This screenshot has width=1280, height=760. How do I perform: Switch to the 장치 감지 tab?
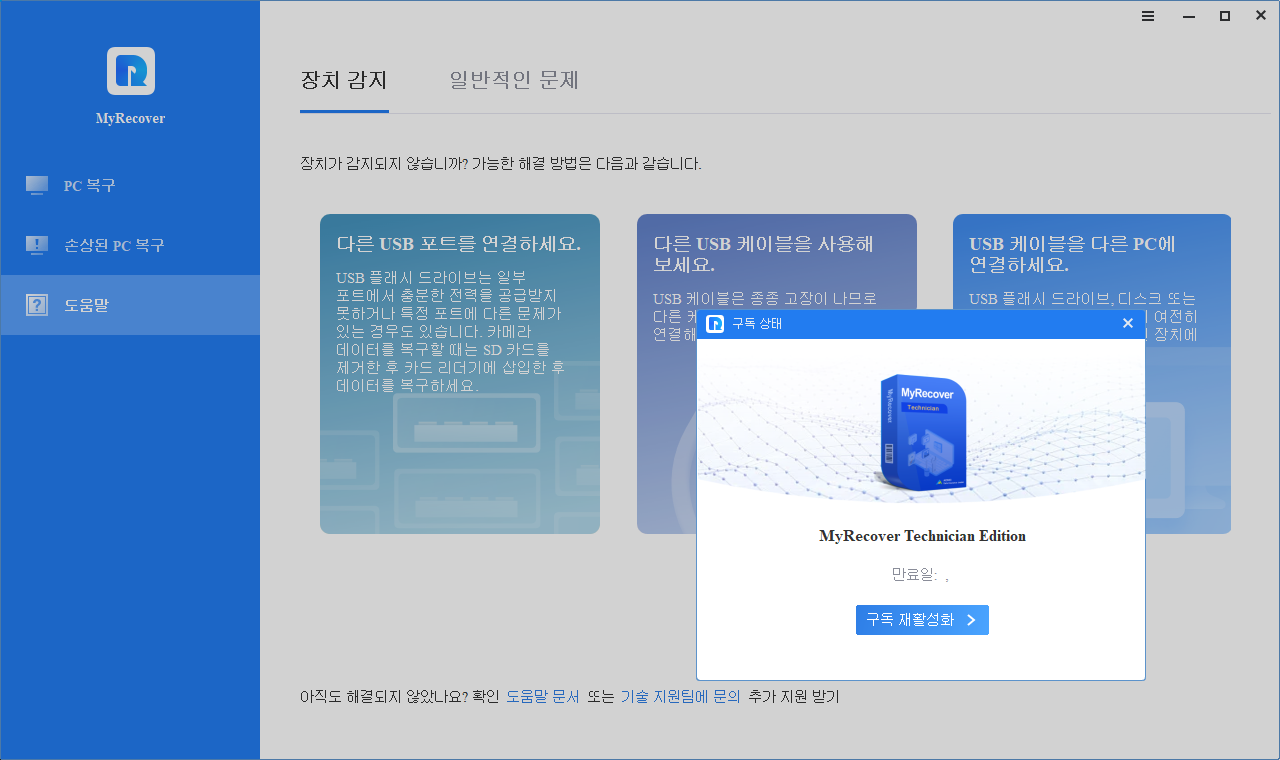point(344,80)
